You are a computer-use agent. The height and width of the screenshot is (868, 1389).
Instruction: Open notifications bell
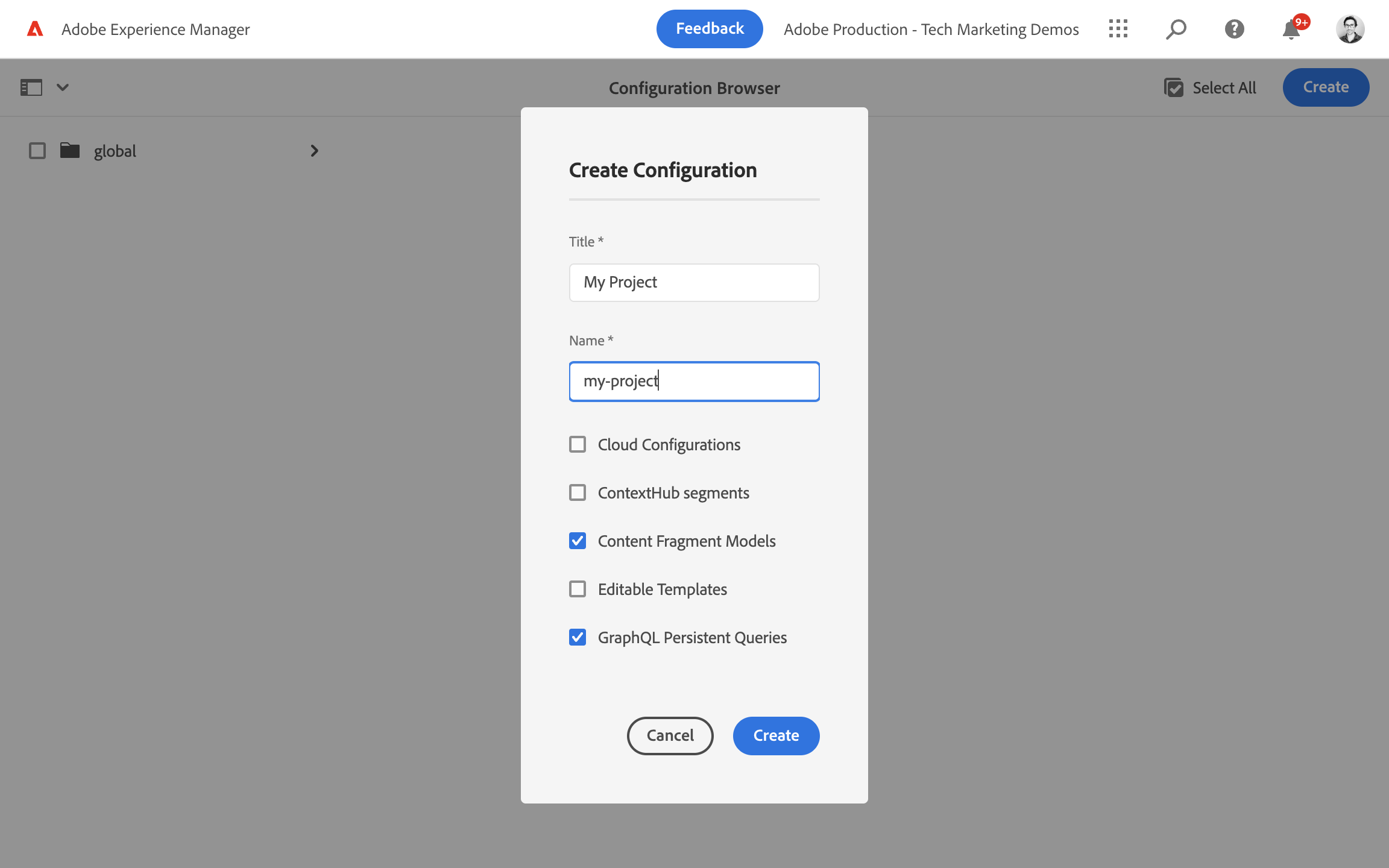[x=1291, y=30]
